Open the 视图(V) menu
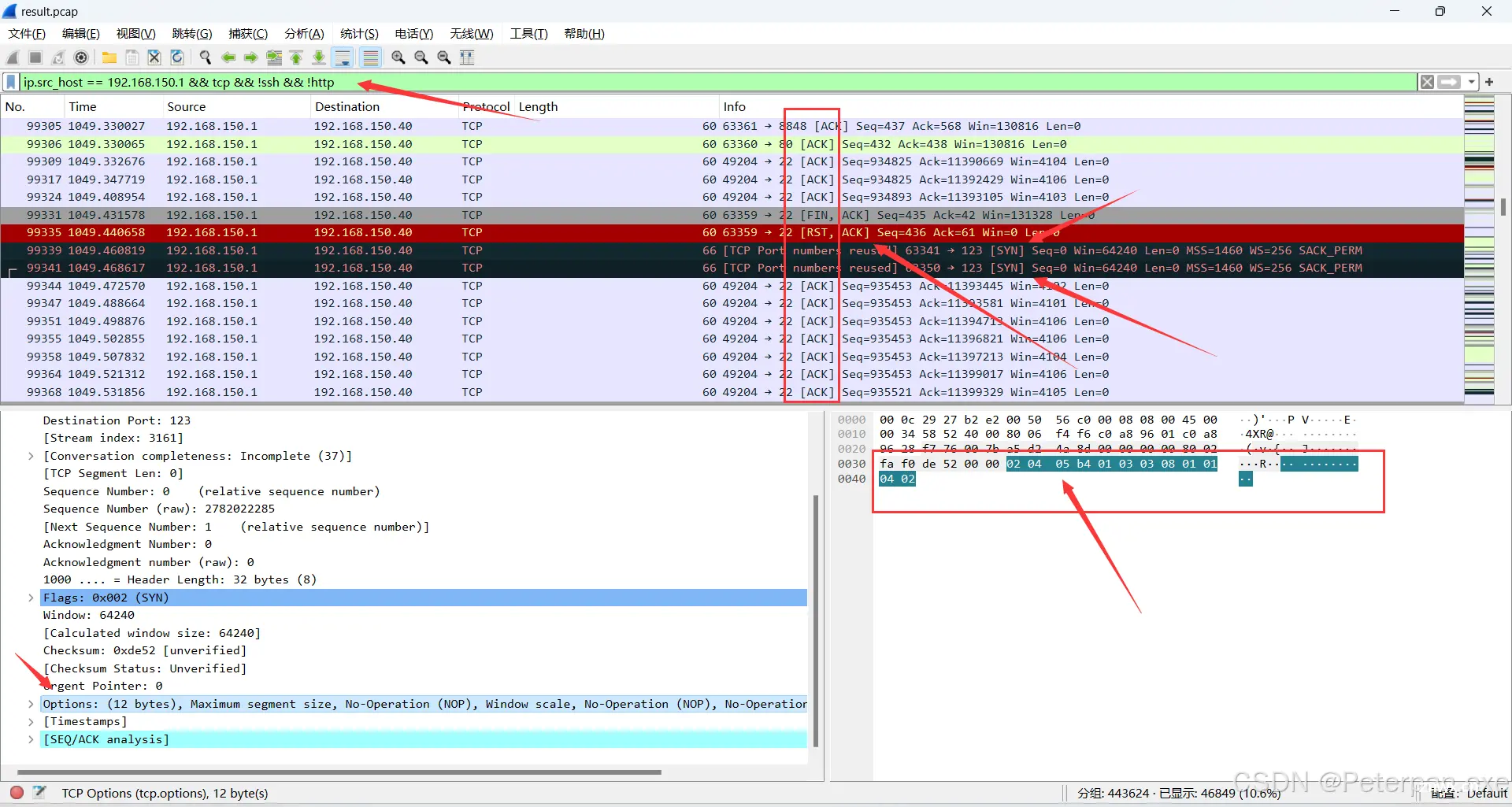This screenshot has width=1512, height=807. pyautogui.click(x=135, y=33)
